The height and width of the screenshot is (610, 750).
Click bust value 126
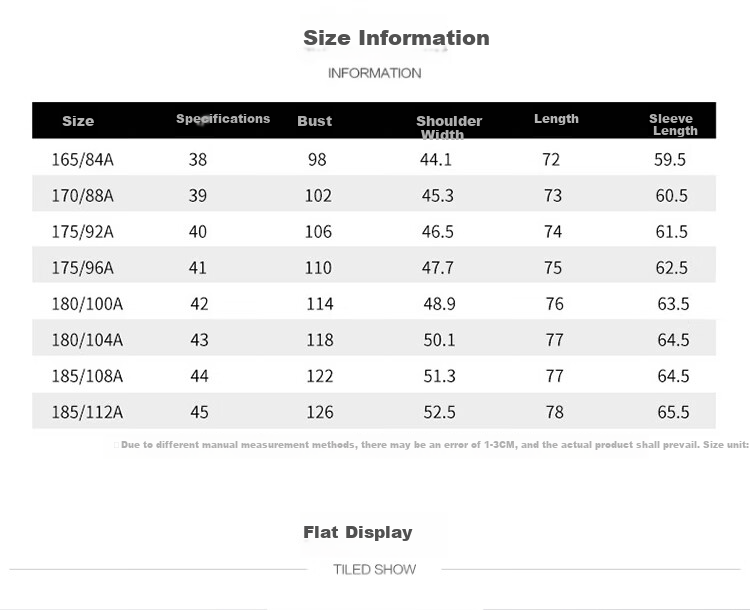pyautogui.click(x=320, y=412)
